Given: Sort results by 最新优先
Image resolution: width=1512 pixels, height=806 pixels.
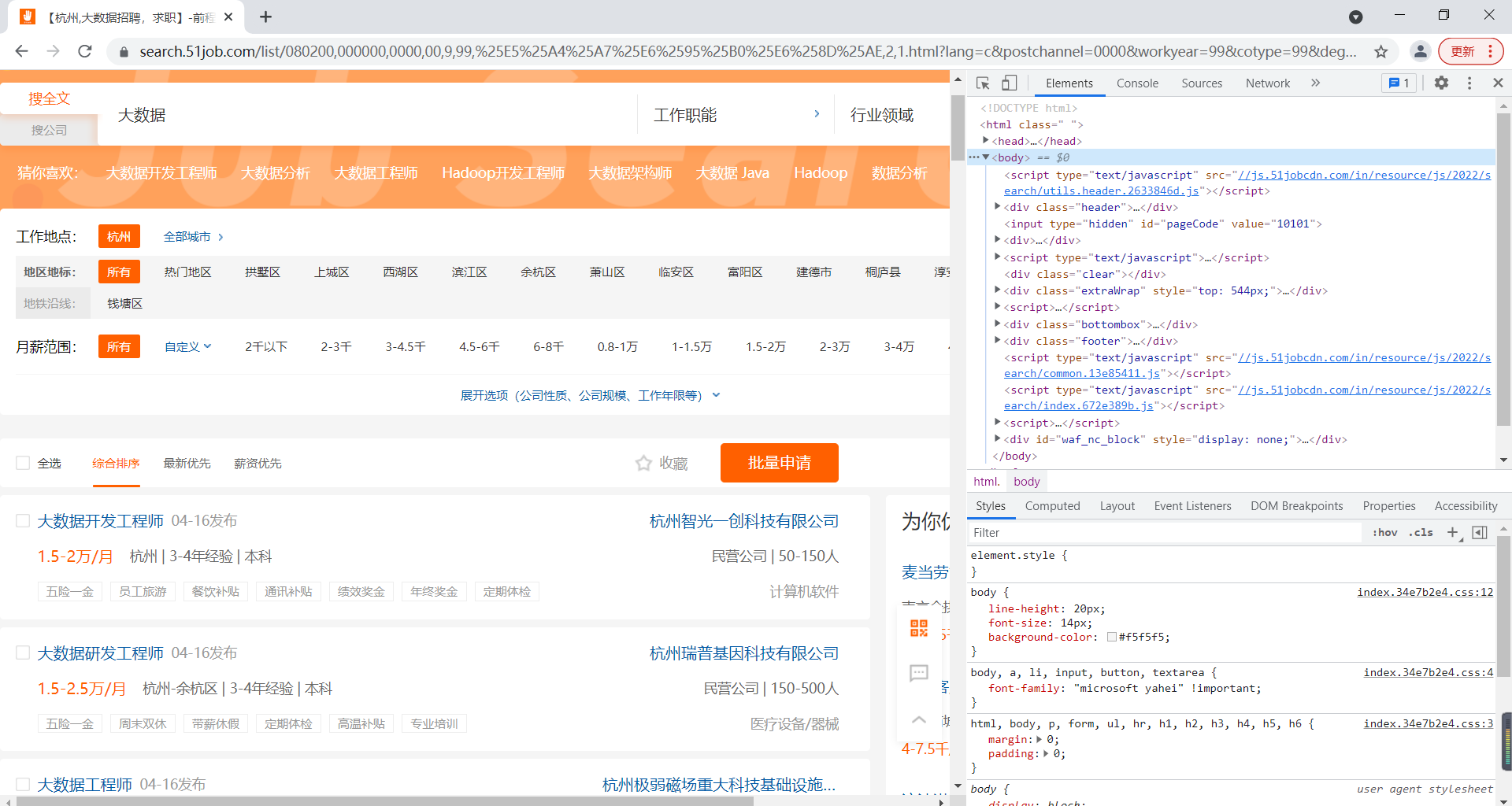Looking at the screenshot, I should click(x=187, y=463).
